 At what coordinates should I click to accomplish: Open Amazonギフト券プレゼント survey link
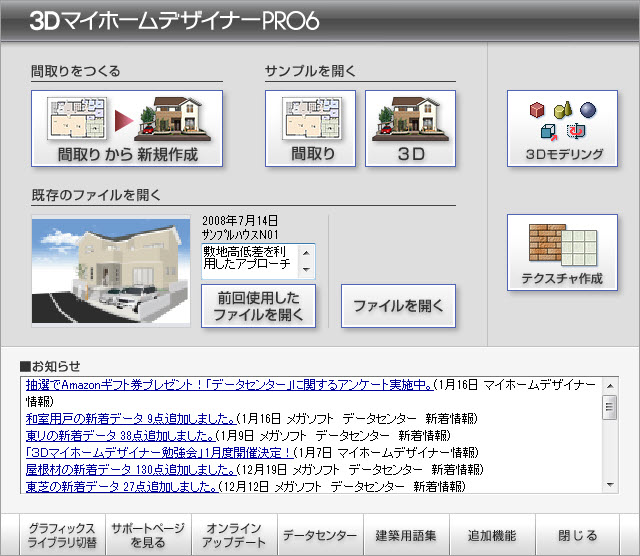(x=229, y=385)
